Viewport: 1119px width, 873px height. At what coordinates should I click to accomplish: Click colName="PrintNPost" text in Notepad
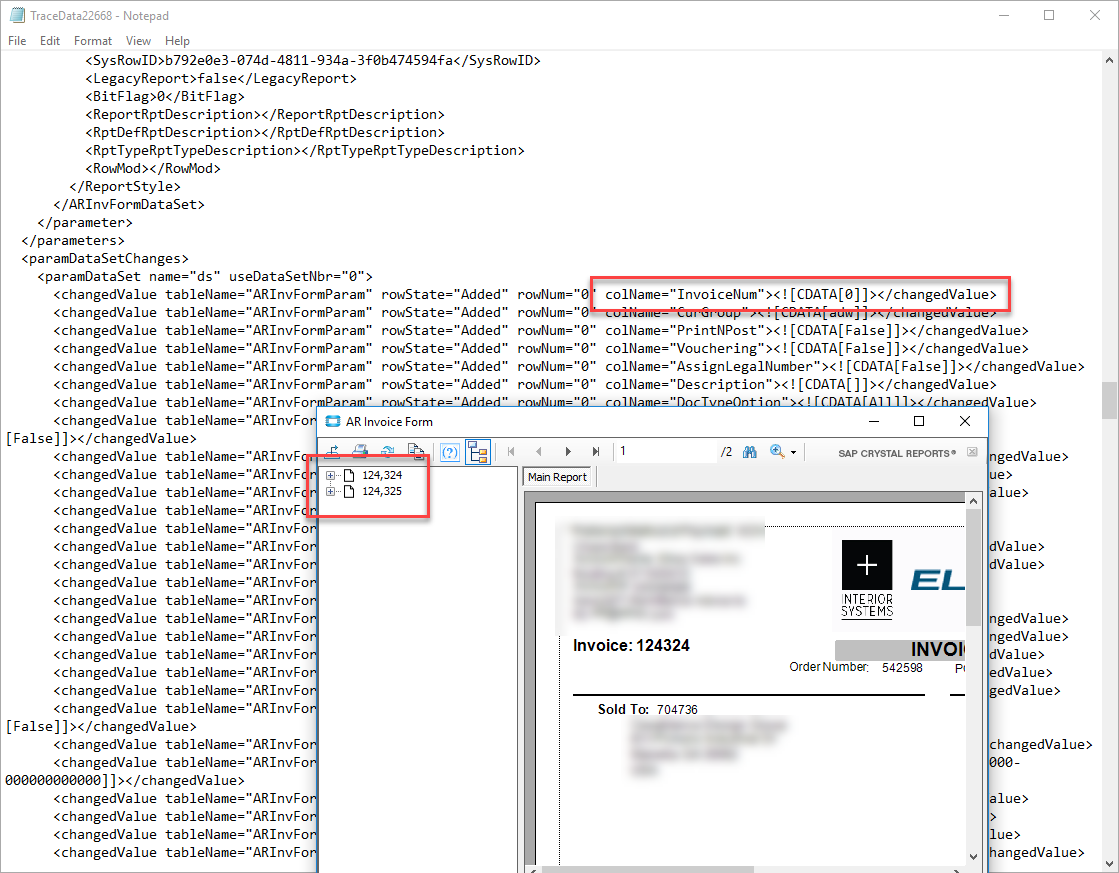click(x=685, y=330)
